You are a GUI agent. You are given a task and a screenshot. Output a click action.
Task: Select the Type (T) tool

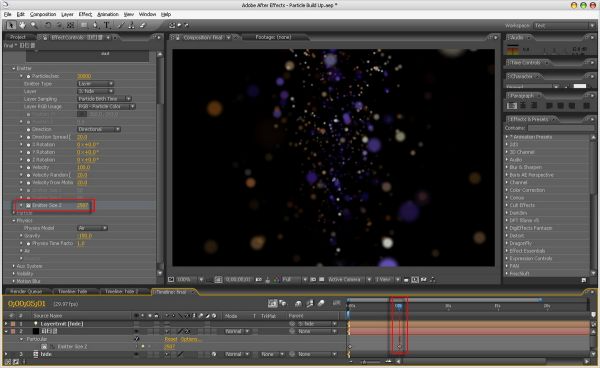coord(108,25)
